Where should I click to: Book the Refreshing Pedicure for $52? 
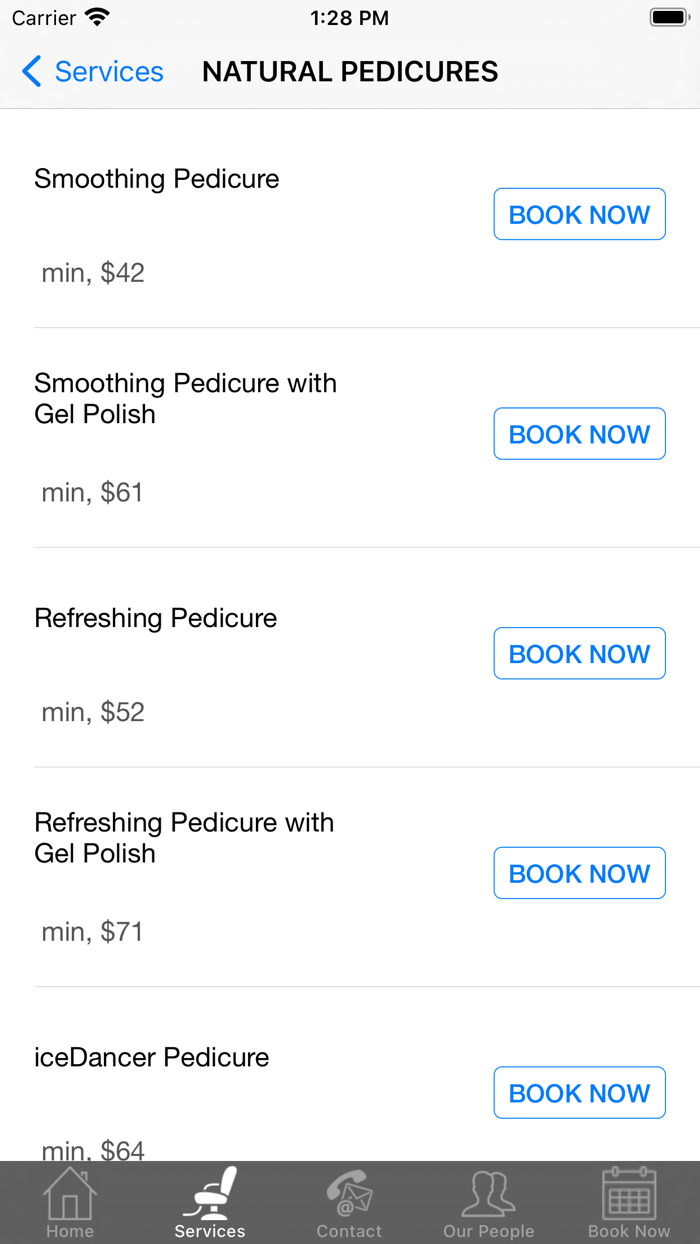pos(579,654)
